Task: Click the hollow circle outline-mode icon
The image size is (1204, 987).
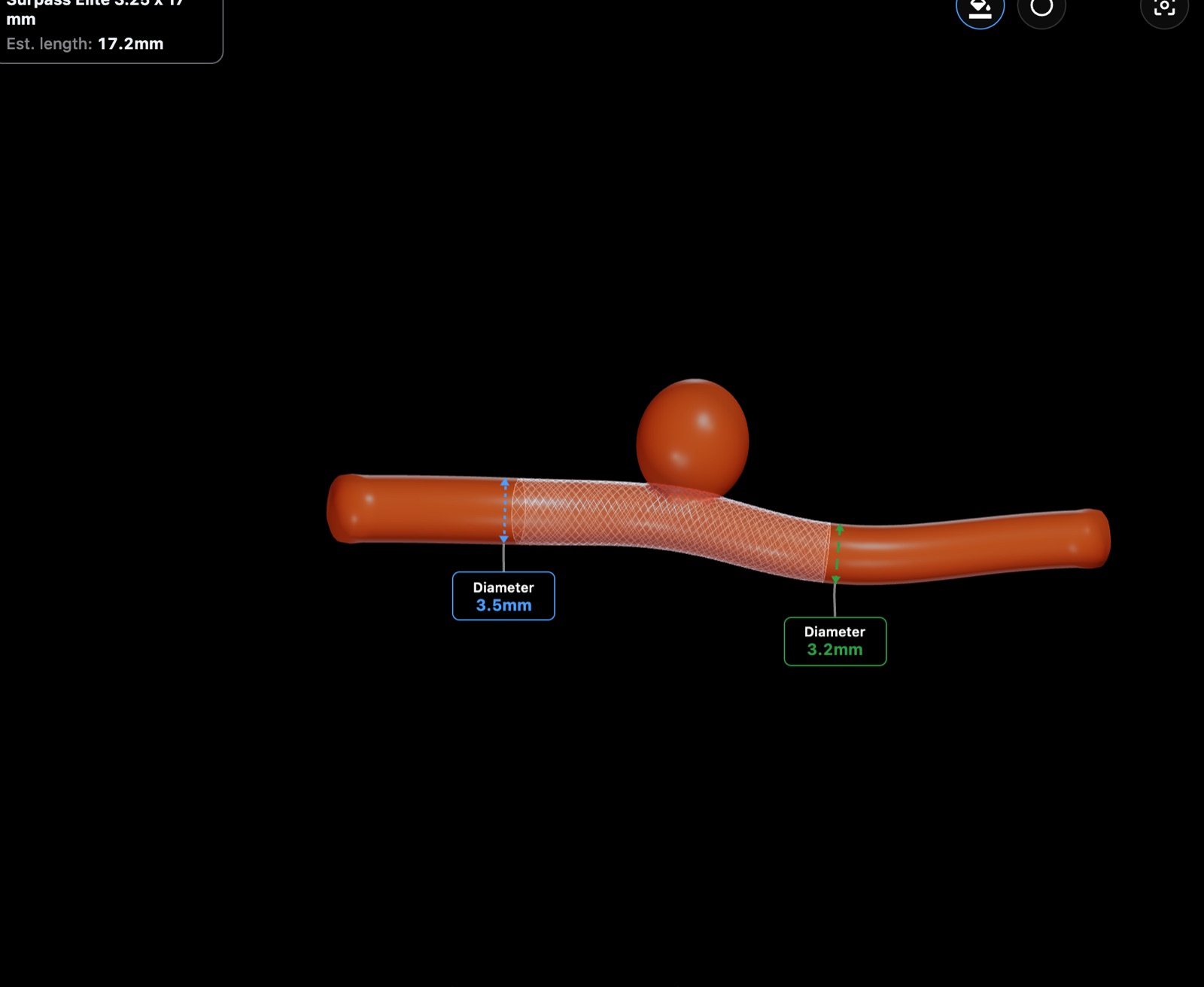Action: (x=1041, y=8)
